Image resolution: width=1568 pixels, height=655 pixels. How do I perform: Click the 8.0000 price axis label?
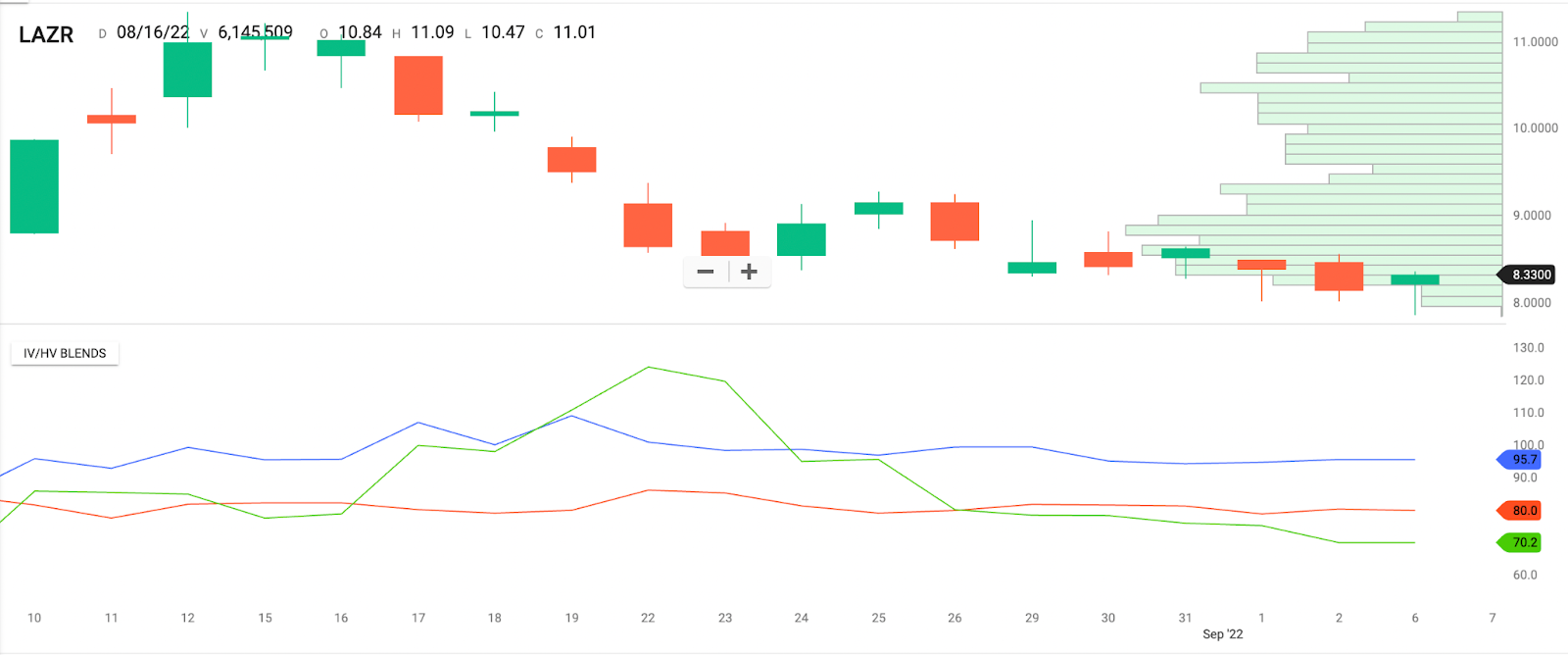pos(1533,303)
